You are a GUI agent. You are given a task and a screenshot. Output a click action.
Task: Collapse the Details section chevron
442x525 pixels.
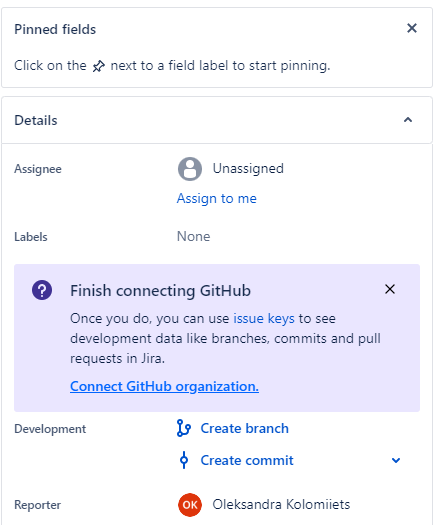[408, 120]
